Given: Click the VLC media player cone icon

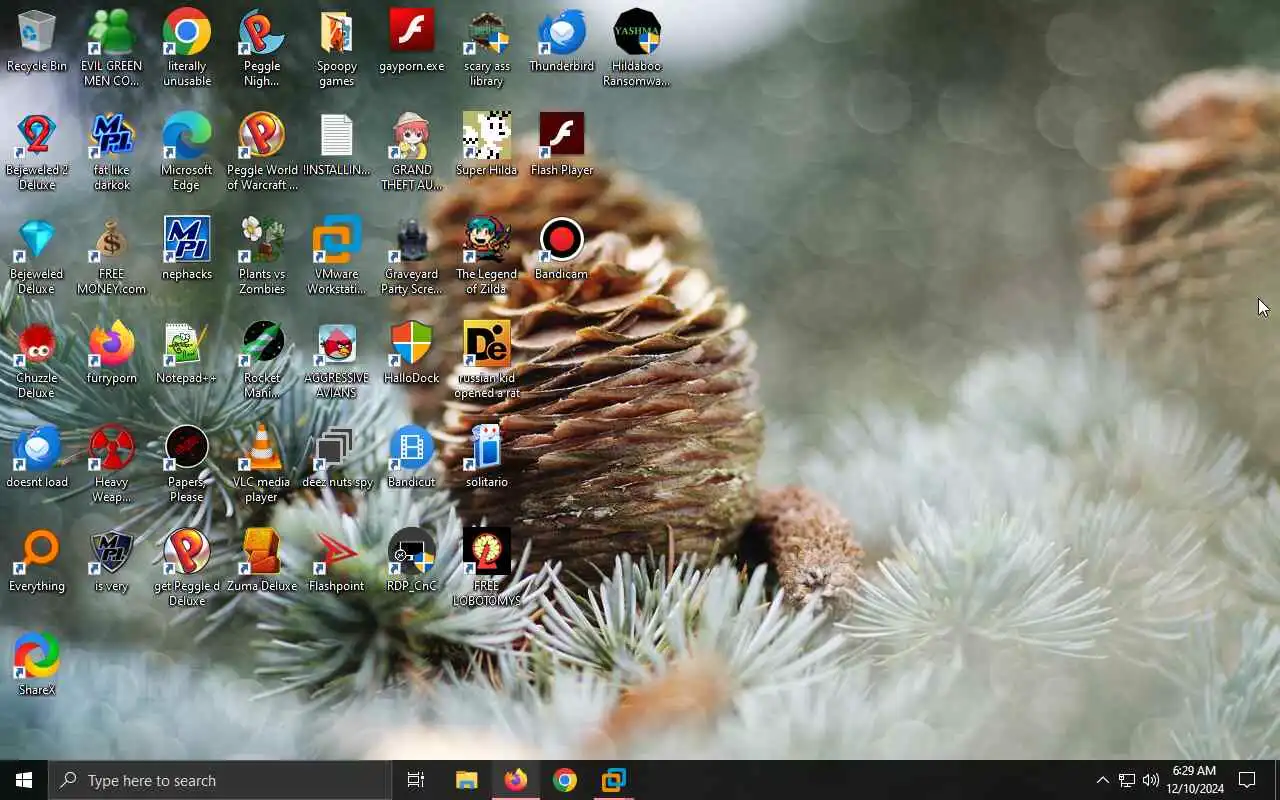Looking at the screenshot, I should 262,465.
